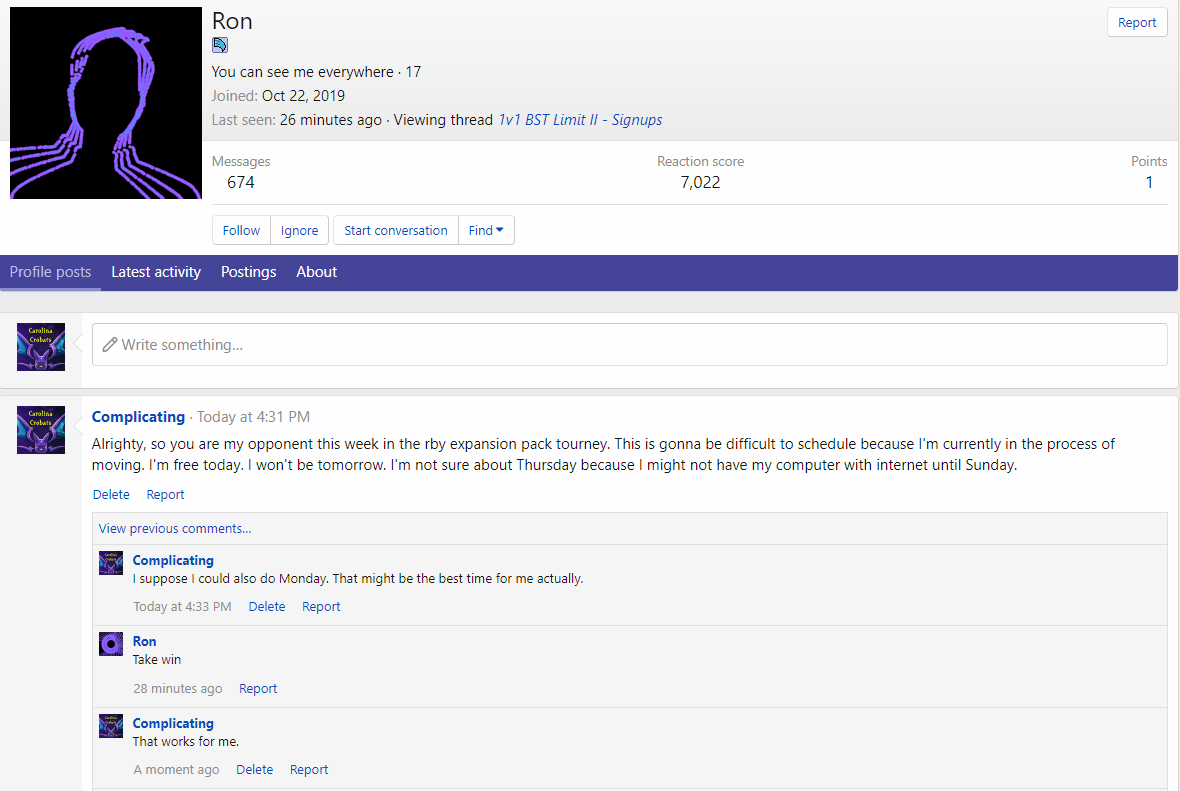Open the 1v1 BST Limit II - Signups thread
1180x791 pixels.
(x=580, y=120)
